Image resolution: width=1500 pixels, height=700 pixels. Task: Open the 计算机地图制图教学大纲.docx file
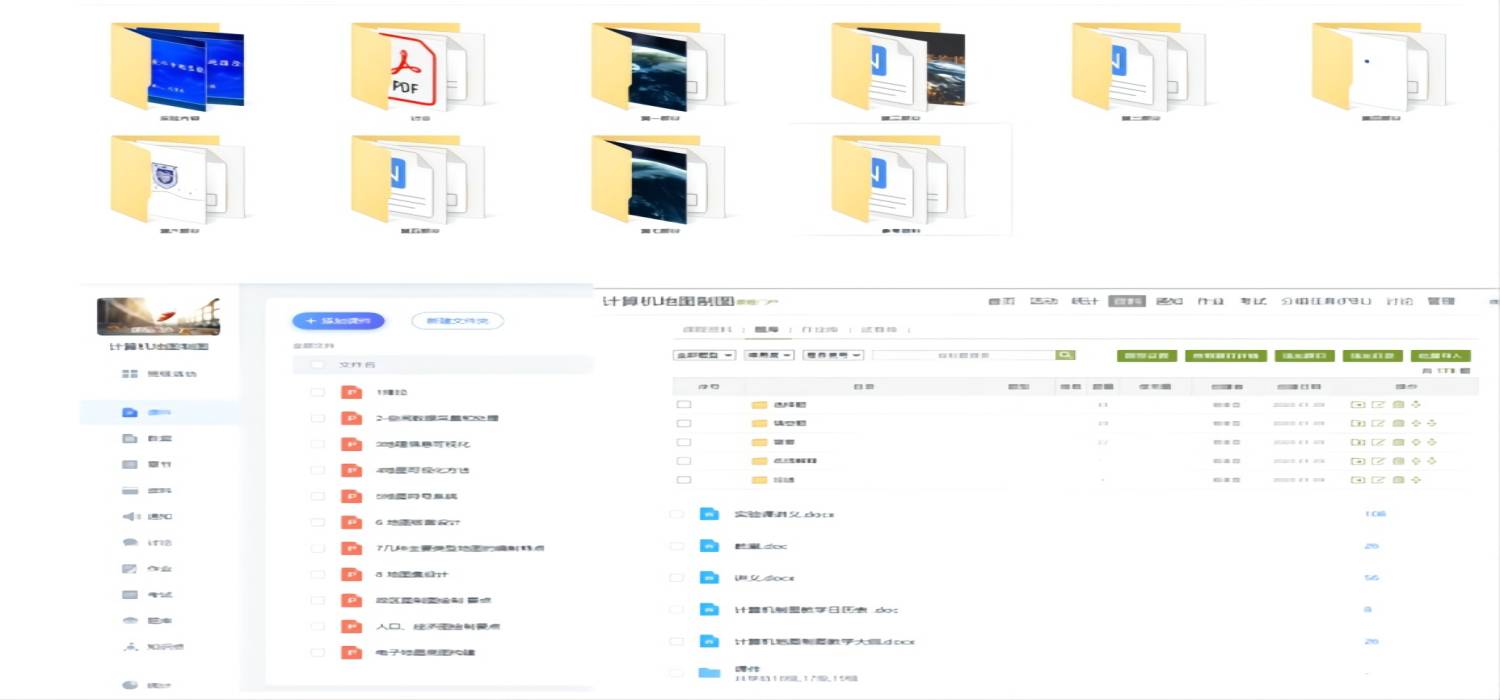coord(825,641)
